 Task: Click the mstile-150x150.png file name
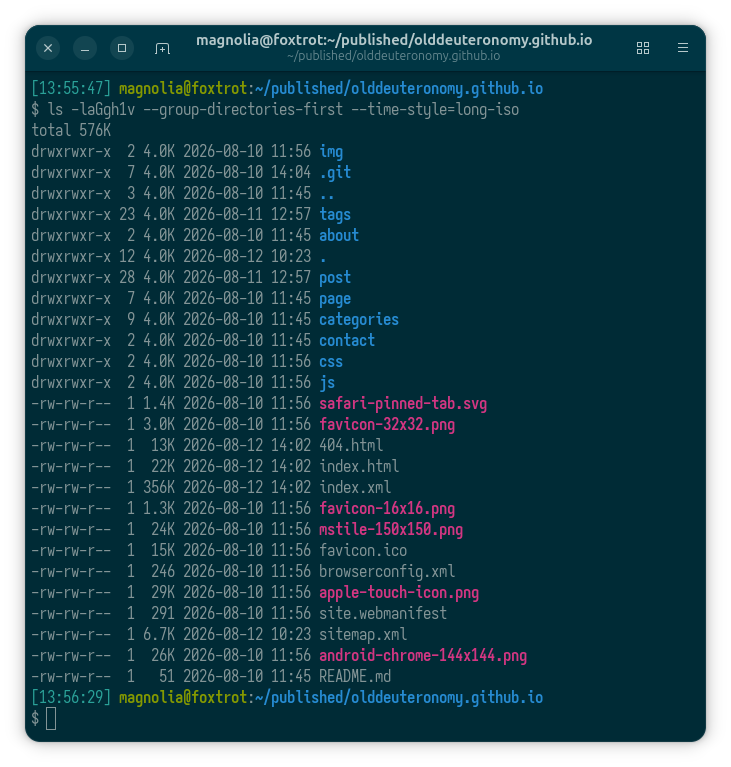click(391, 530)
